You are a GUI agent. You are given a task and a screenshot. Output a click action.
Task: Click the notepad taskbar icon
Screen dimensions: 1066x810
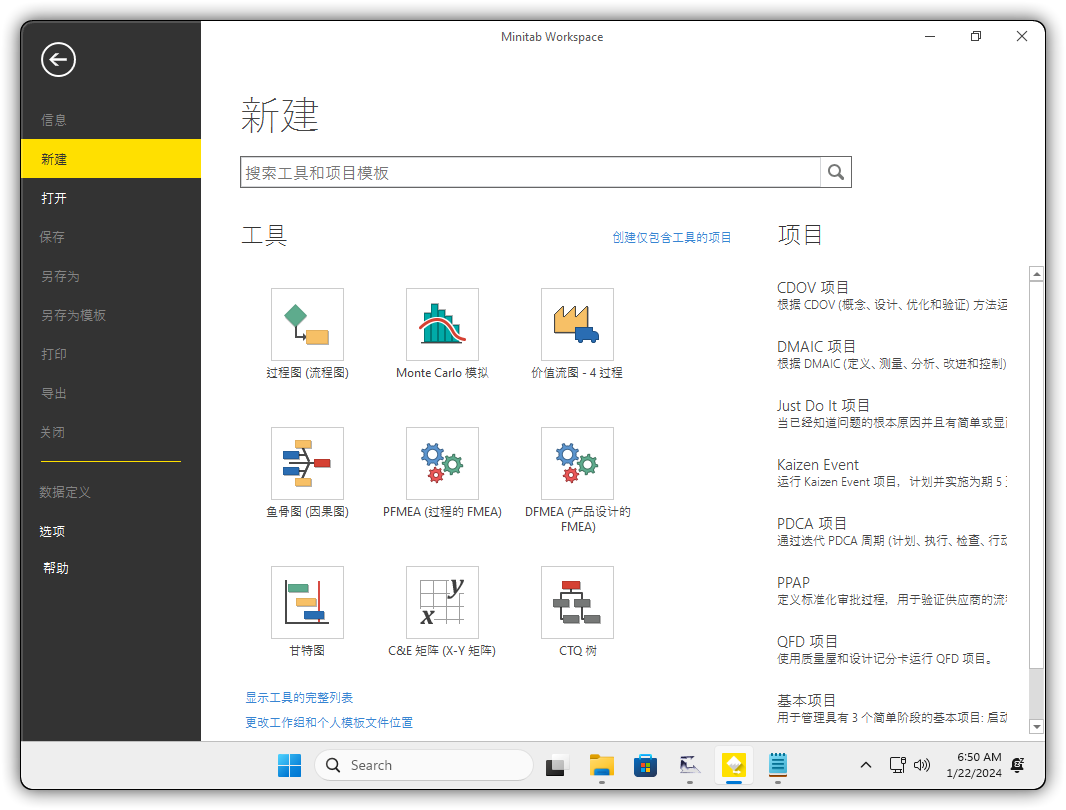[x=778, y=765]
